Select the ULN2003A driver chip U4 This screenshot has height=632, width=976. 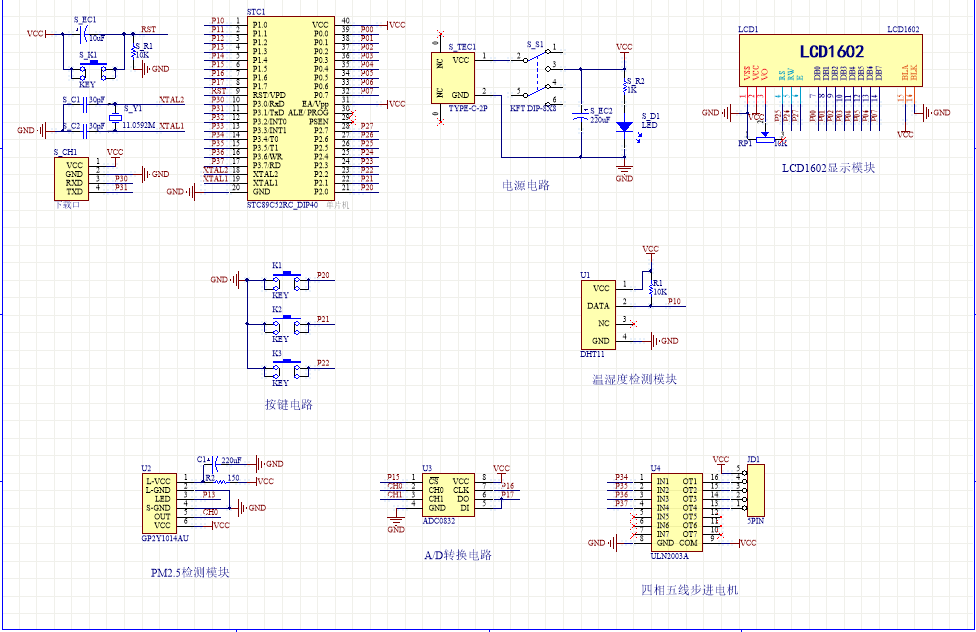tap(676, 512)
